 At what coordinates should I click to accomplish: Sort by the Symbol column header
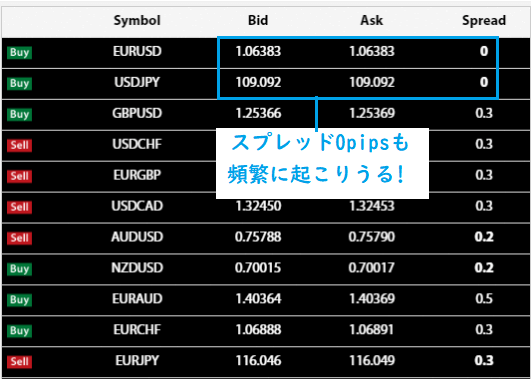click(137, 20)
